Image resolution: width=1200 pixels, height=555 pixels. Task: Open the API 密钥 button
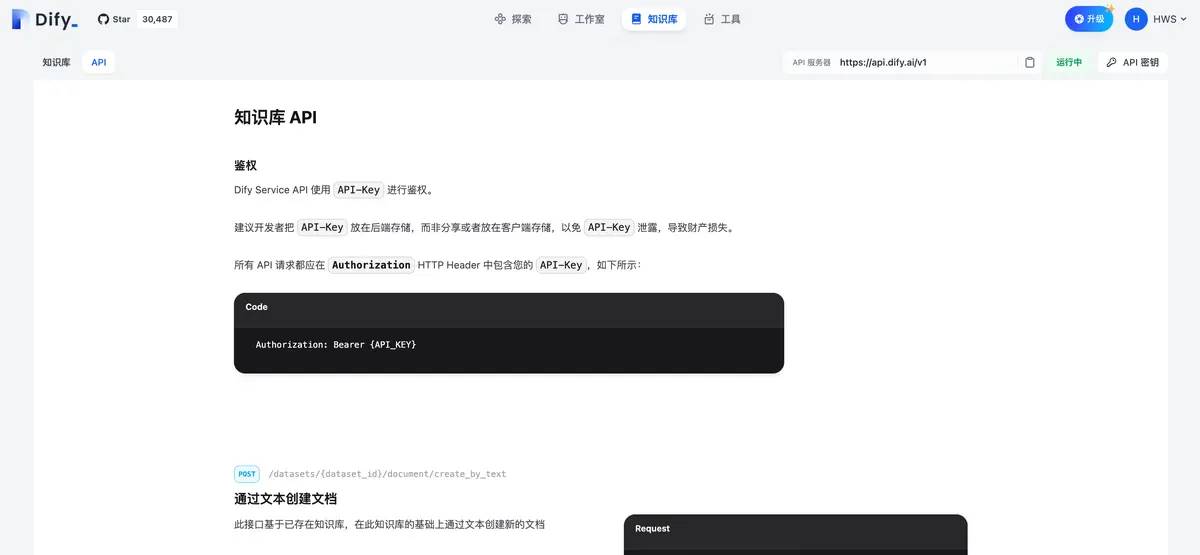pos(1133,62)
